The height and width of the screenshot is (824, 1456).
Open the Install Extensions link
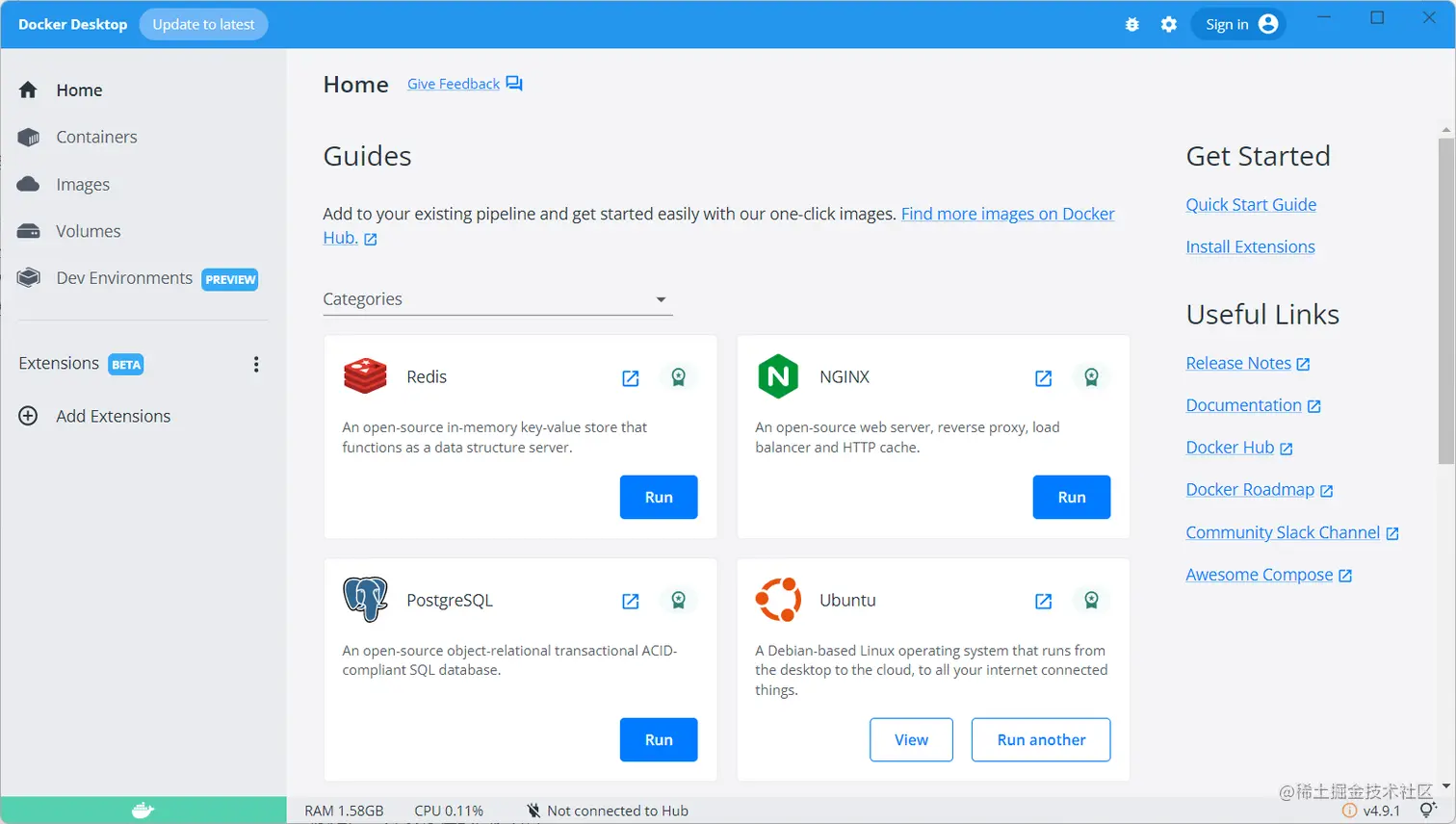point(1250,246)
